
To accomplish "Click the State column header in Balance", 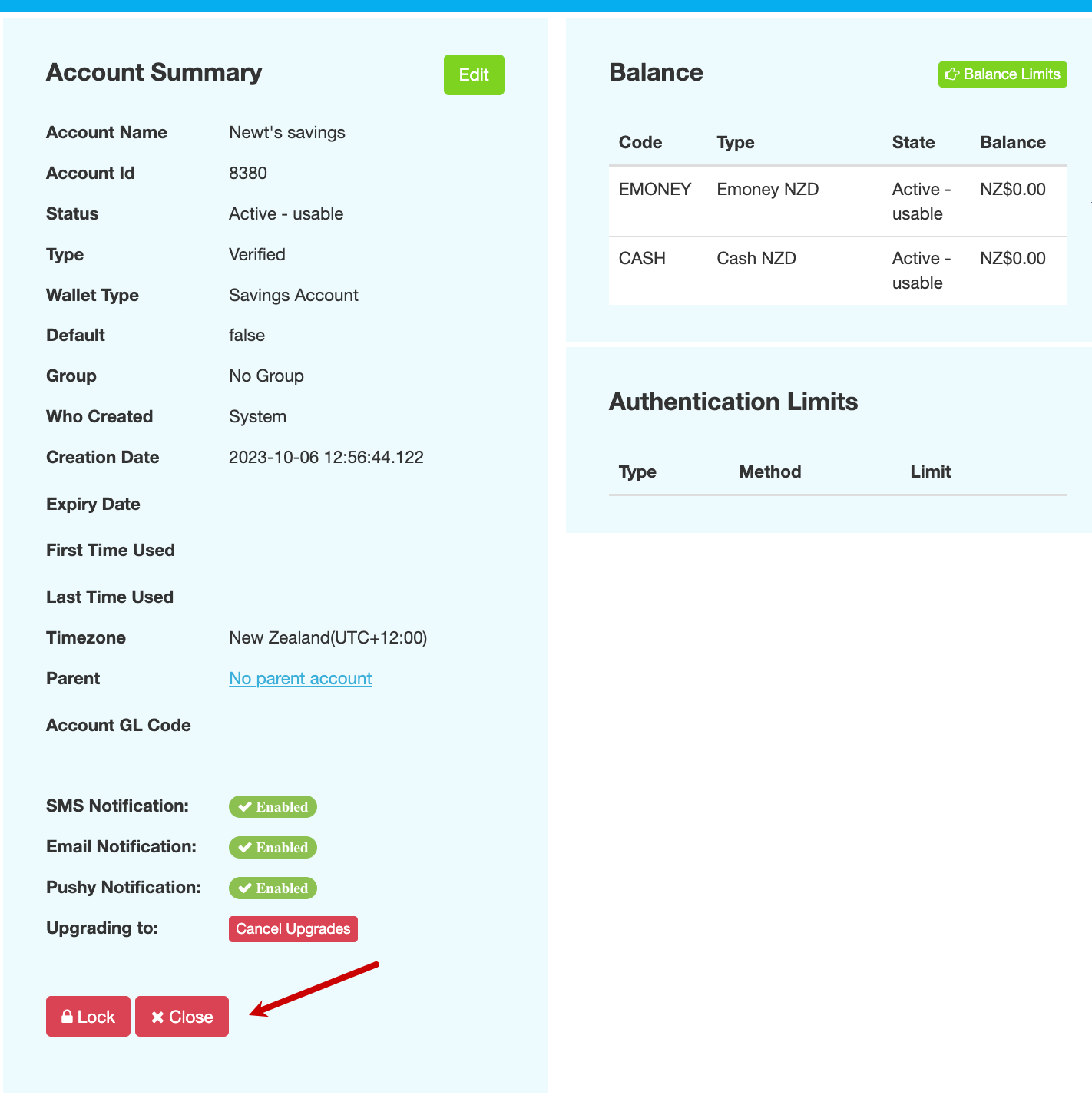I will point(913,143).
